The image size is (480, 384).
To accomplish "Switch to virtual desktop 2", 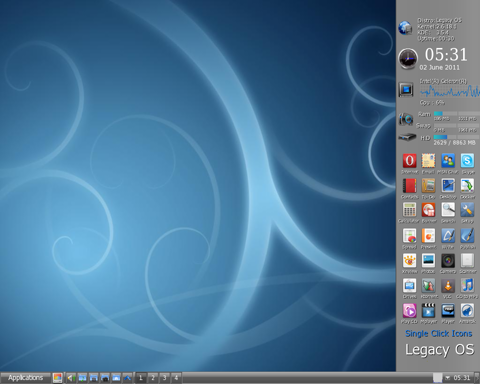I will pyautogui.click(x=153, y=378).
